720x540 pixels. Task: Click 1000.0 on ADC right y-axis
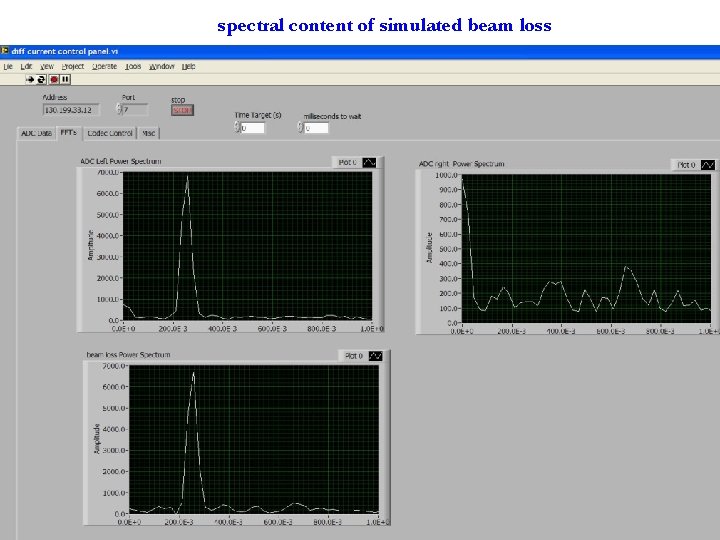tap(446, 175)
